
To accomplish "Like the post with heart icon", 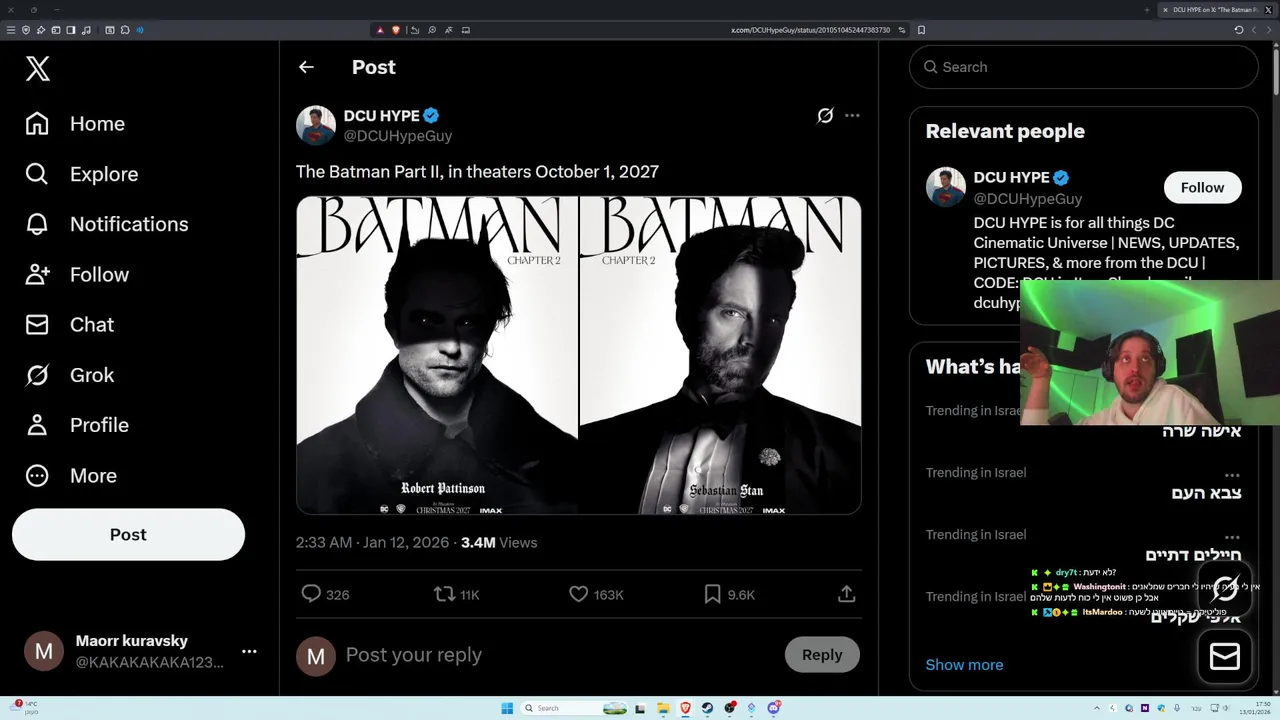I will tap(578, 594).
